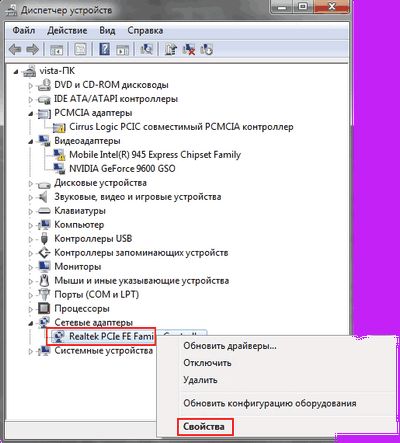Click the Back arrow toolbar icon
This screenshot has height=443, width=400.
pos(15,50)
